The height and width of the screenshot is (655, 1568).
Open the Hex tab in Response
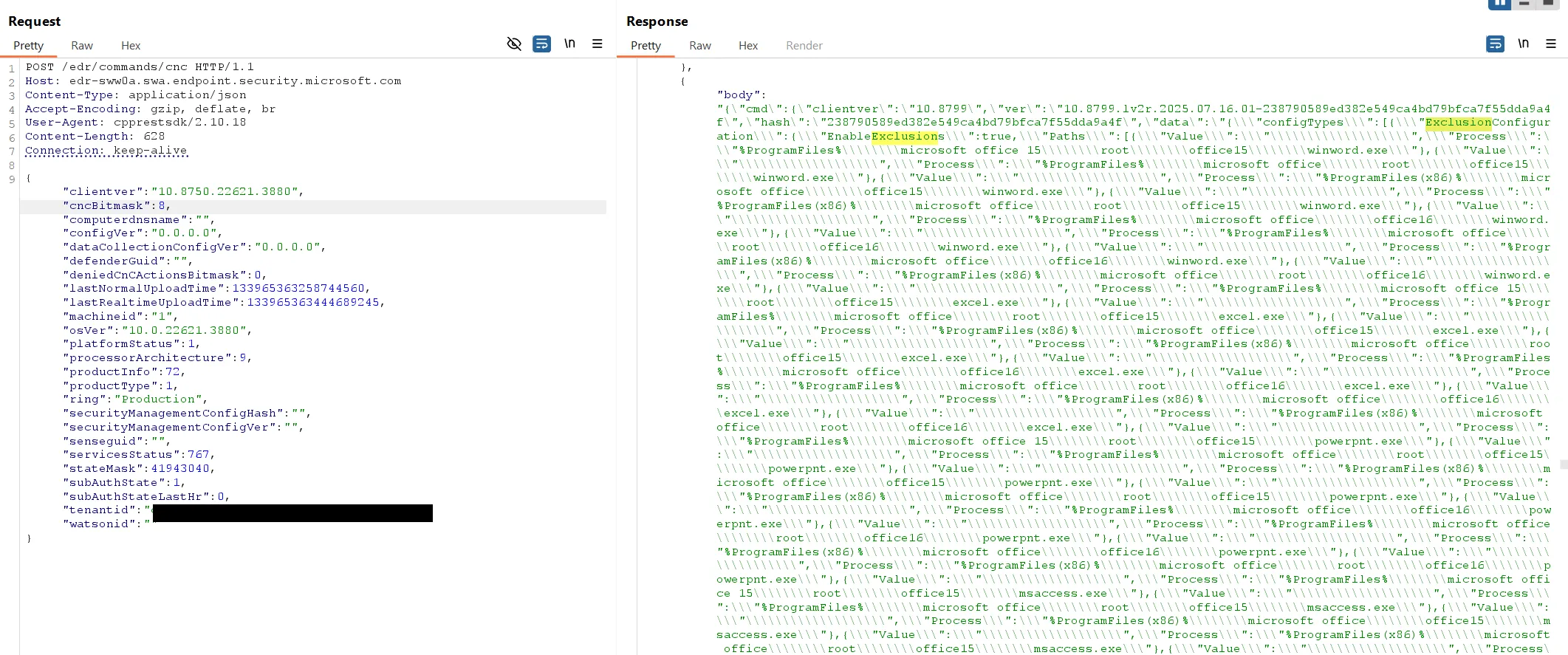point(748,46)
